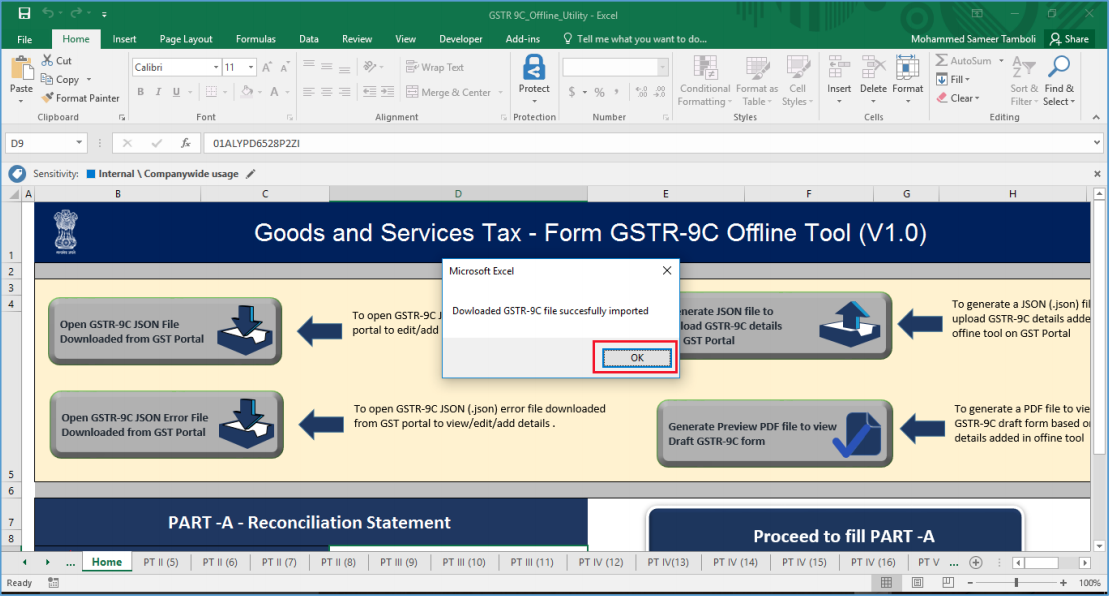Open the Font name dropdown showing Calibri
The image size is (1111, 597).
click(215, 67)
